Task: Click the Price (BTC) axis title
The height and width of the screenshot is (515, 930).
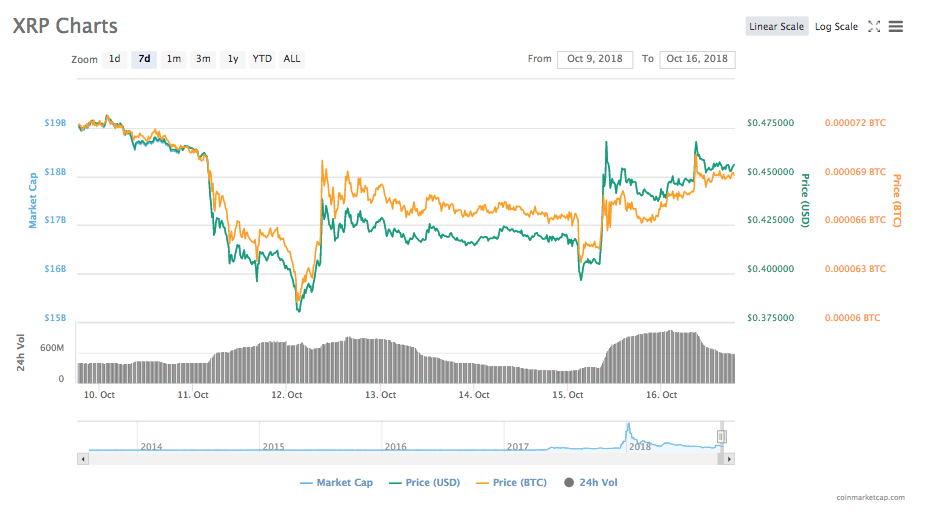Action: (x=897, y=201)
